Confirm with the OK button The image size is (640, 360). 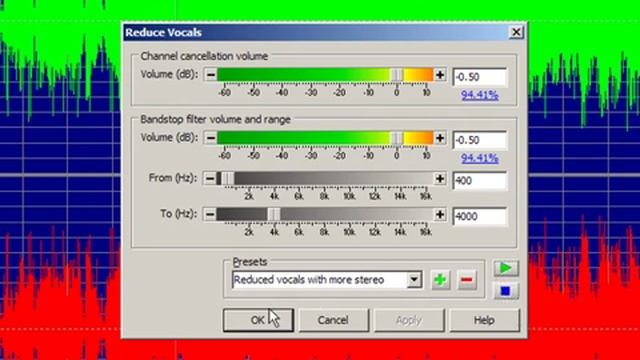point(258,320)
